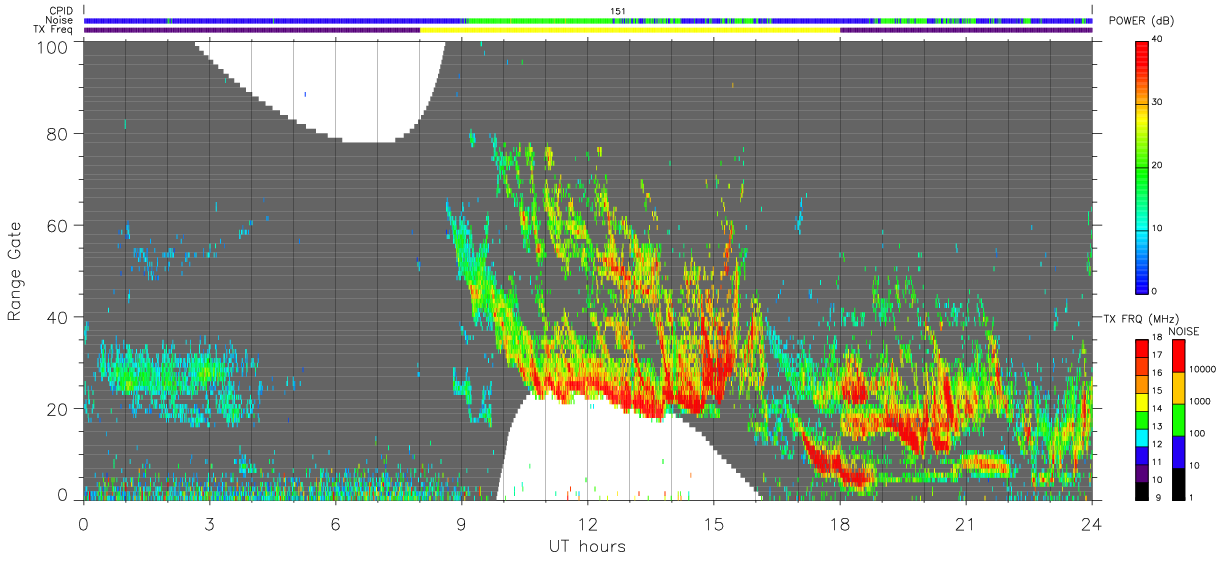Click the TX frequency color scale bar
This screenshot has height=567, width=1228.
click(x=1142, y=419)
